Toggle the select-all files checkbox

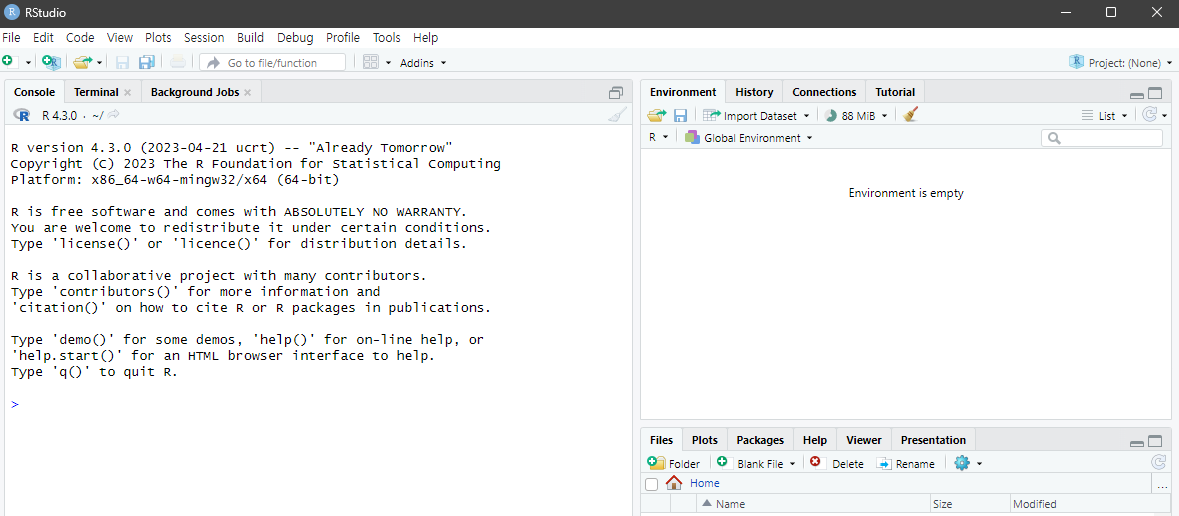tap(652, 484)
